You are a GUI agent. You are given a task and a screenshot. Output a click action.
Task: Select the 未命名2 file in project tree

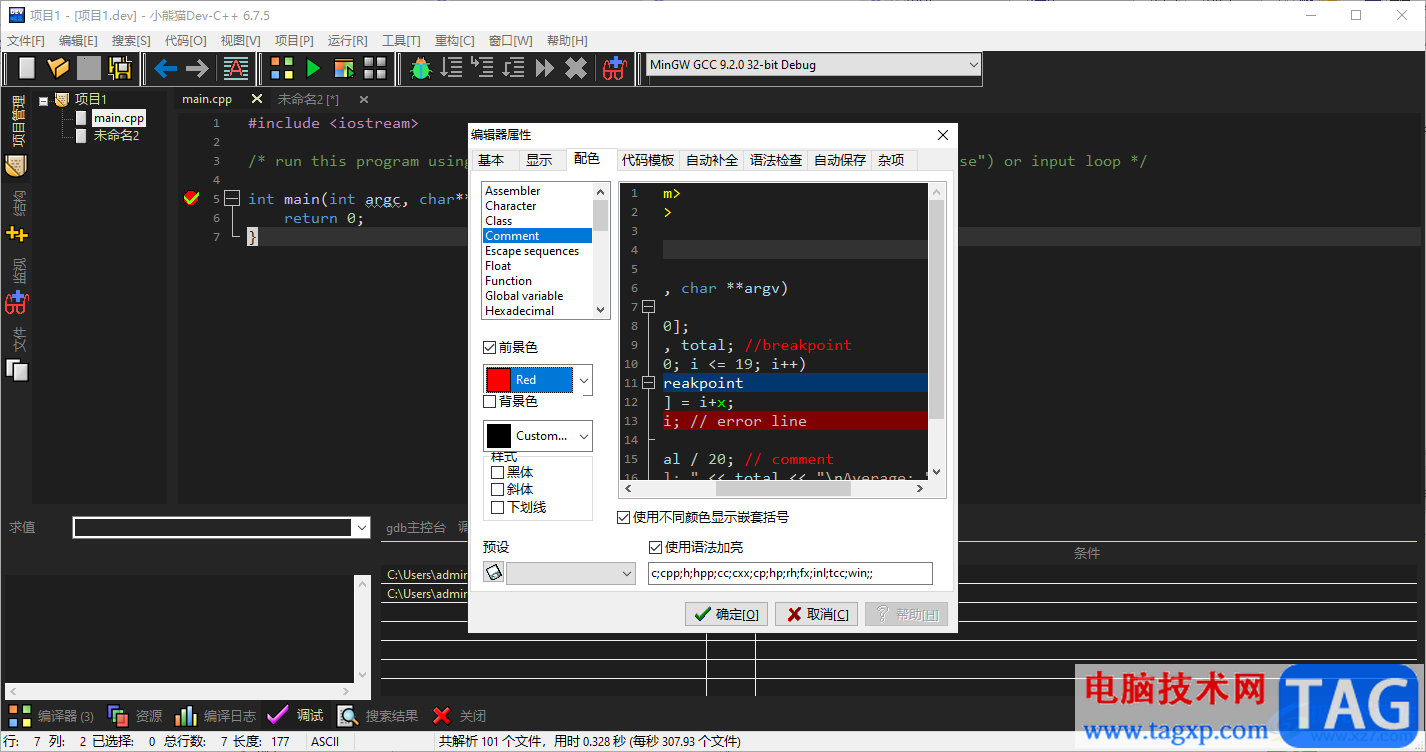[x=116, y=135]
